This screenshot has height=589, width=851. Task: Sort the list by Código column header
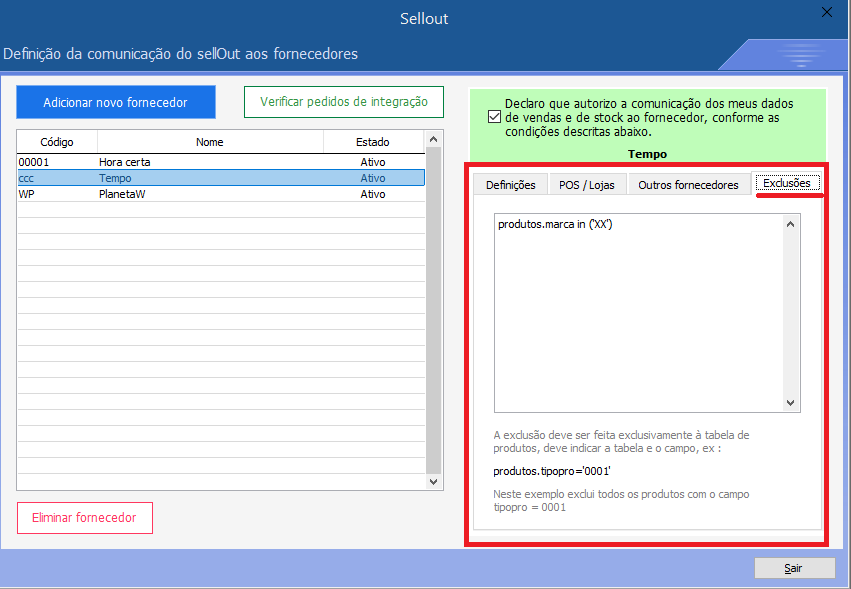point(56,142)
